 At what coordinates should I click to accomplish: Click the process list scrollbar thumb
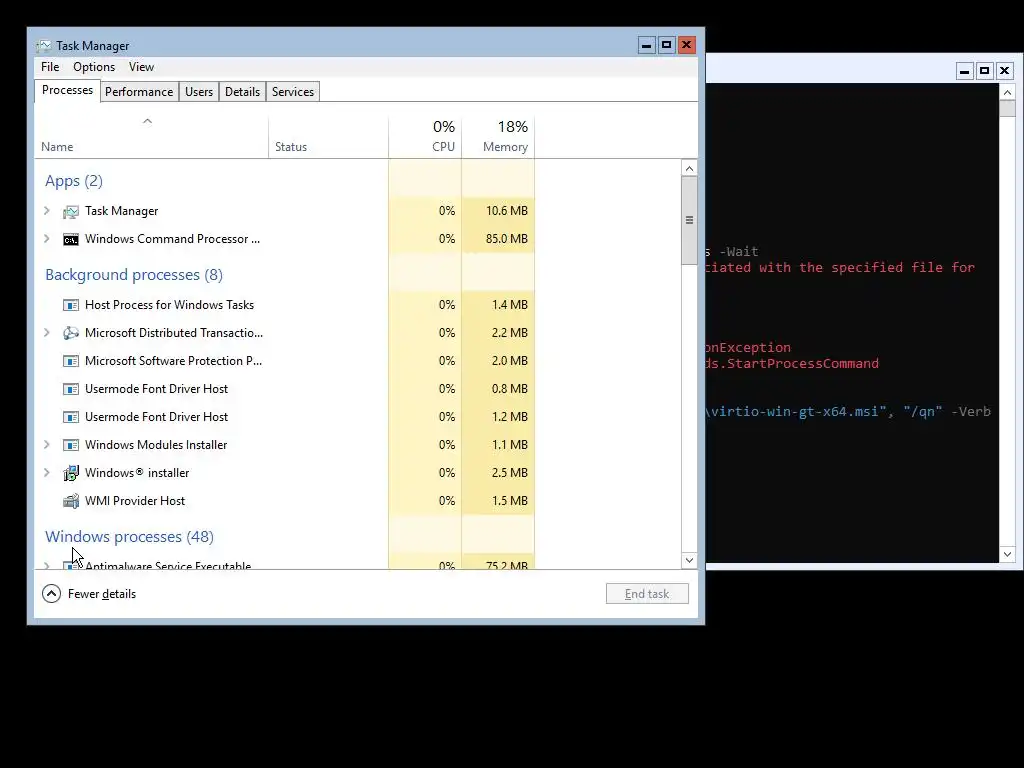[x=689, y=220]
